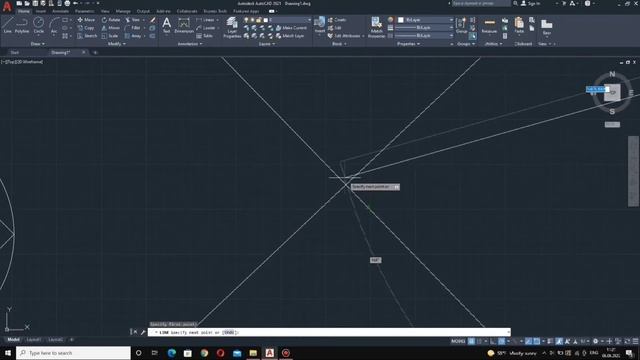Click in the command line input
This screenshot has width=640, height=360.
click(x=329, y=332)
